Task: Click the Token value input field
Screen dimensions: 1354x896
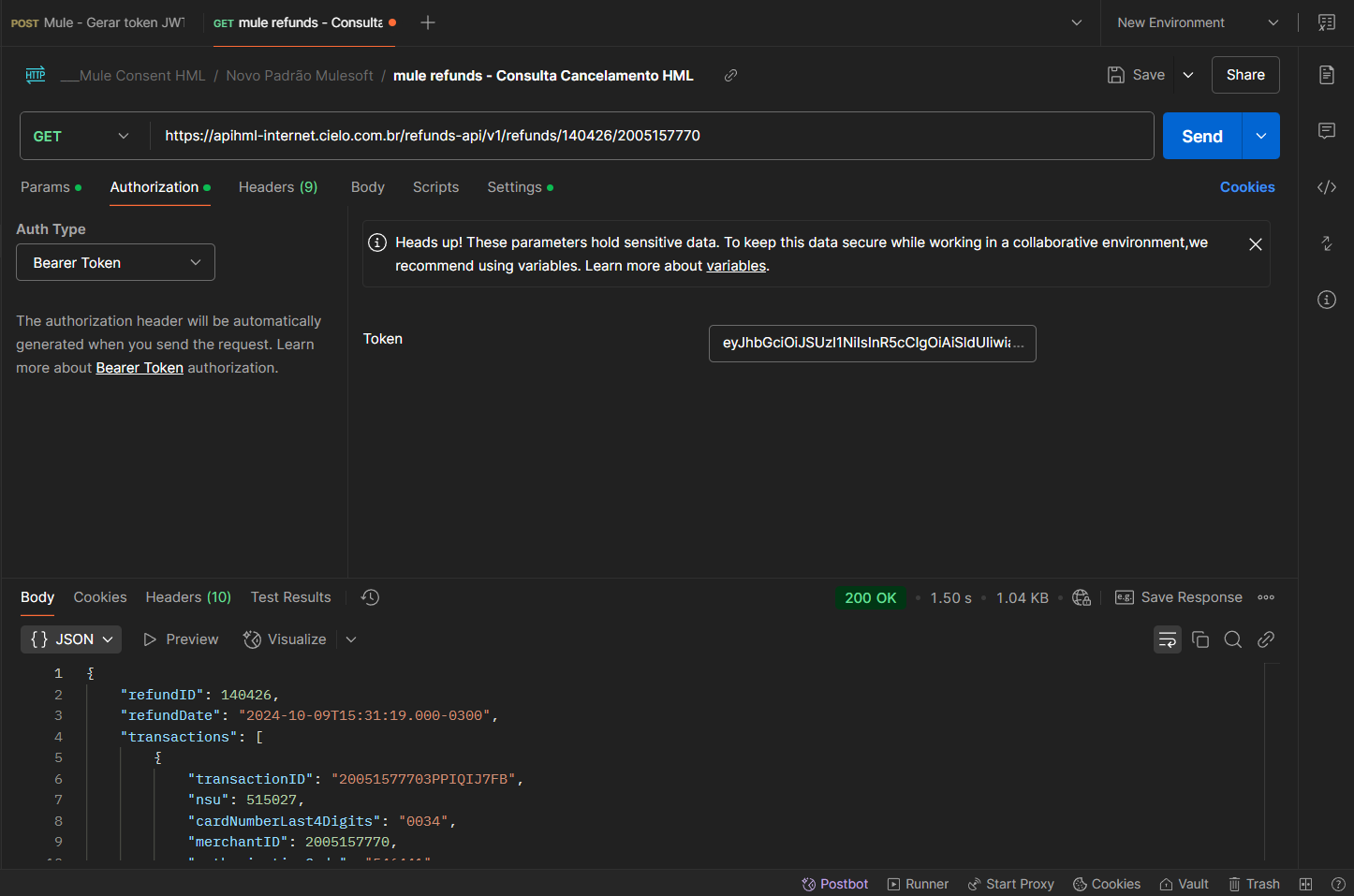Action: (872, 344)
